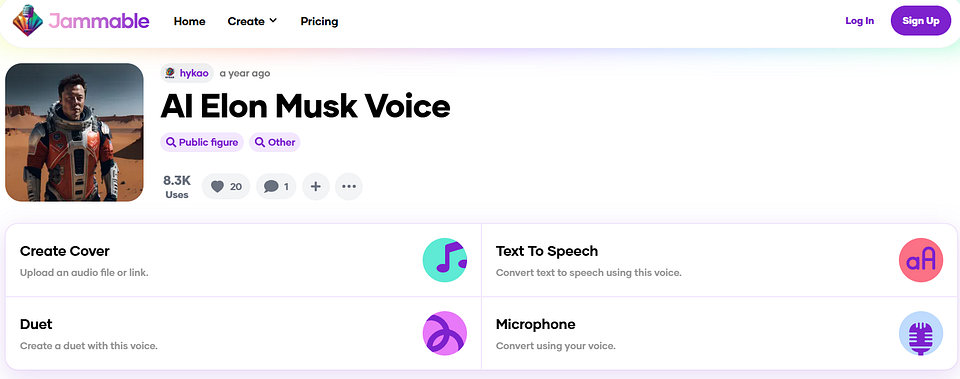Open more options three-dots button
Viewport: 960px width, 379px height.
point(349,187)
